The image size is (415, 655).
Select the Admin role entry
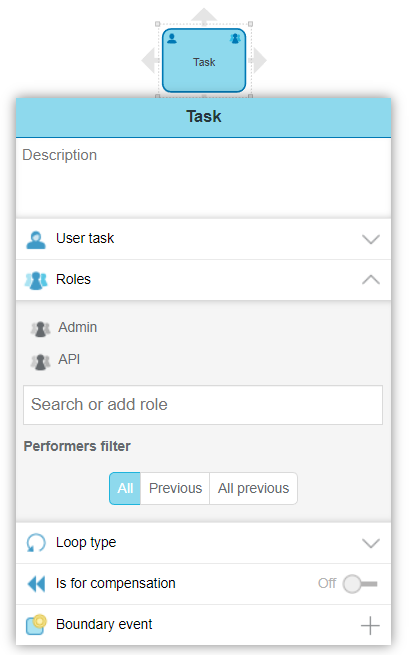pyautogui.click(x=77, y=327)
